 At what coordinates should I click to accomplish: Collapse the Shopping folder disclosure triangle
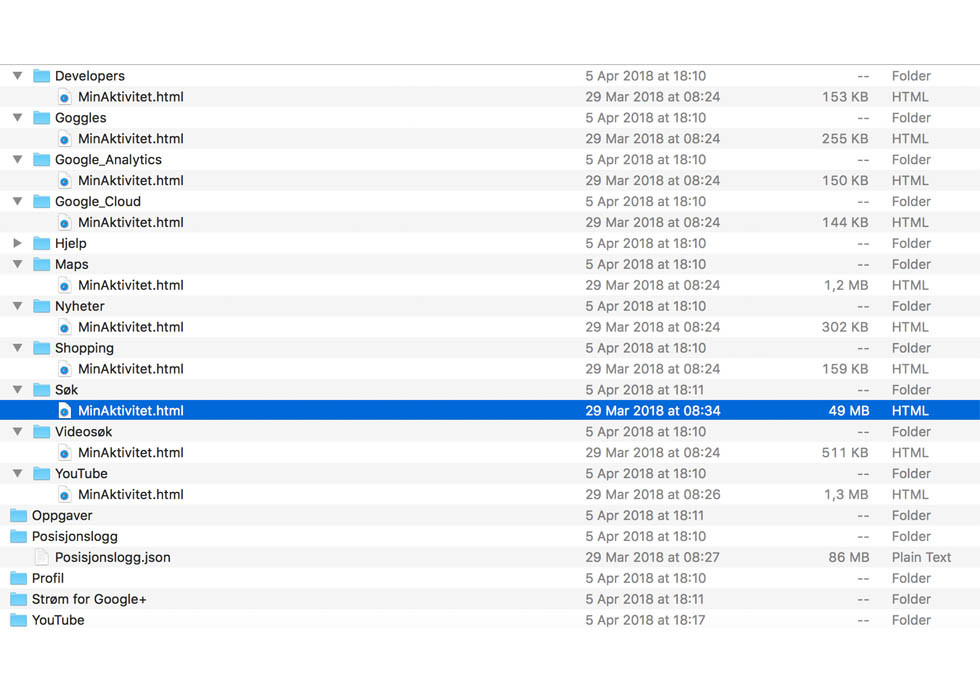click(18, 348)
